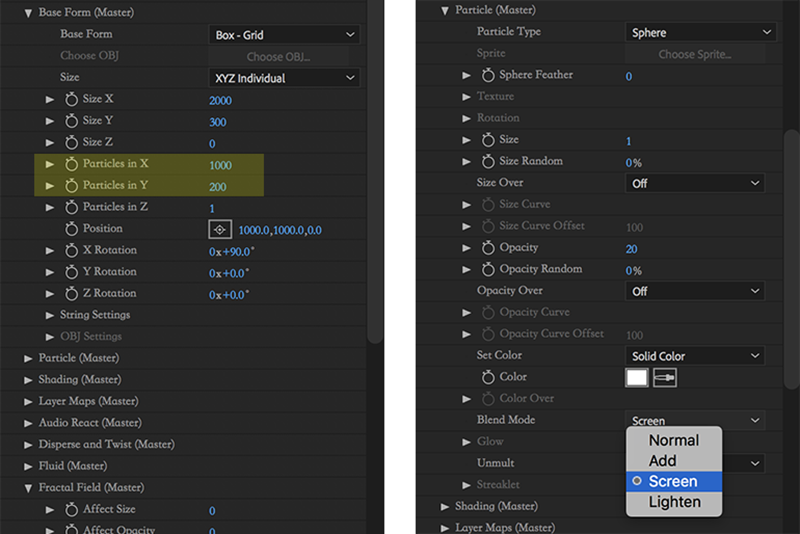Screen dimensions: 800x534
Task: Click the Position crosshair point picker icon
Action: pyautogui.click(x=220, y=229)
